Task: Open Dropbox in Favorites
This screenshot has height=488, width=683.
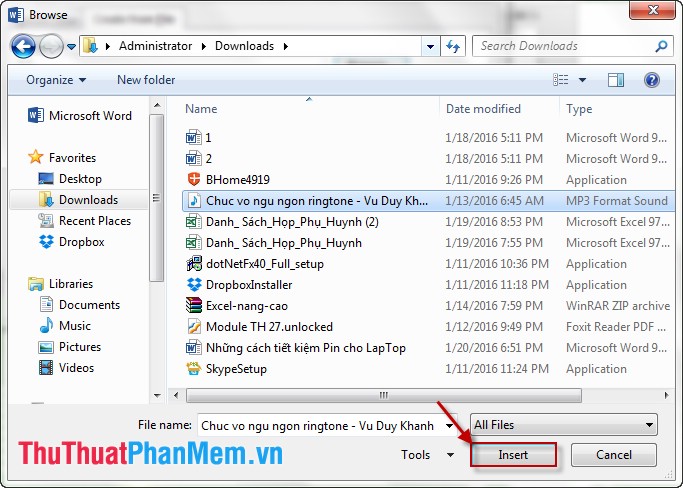Action: pyautogui.click(x=71, y=242)
